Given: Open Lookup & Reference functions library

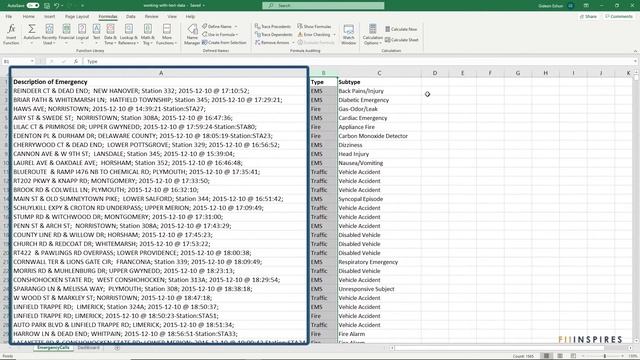Looking at the screenshot, I should (x=128, y=34).
